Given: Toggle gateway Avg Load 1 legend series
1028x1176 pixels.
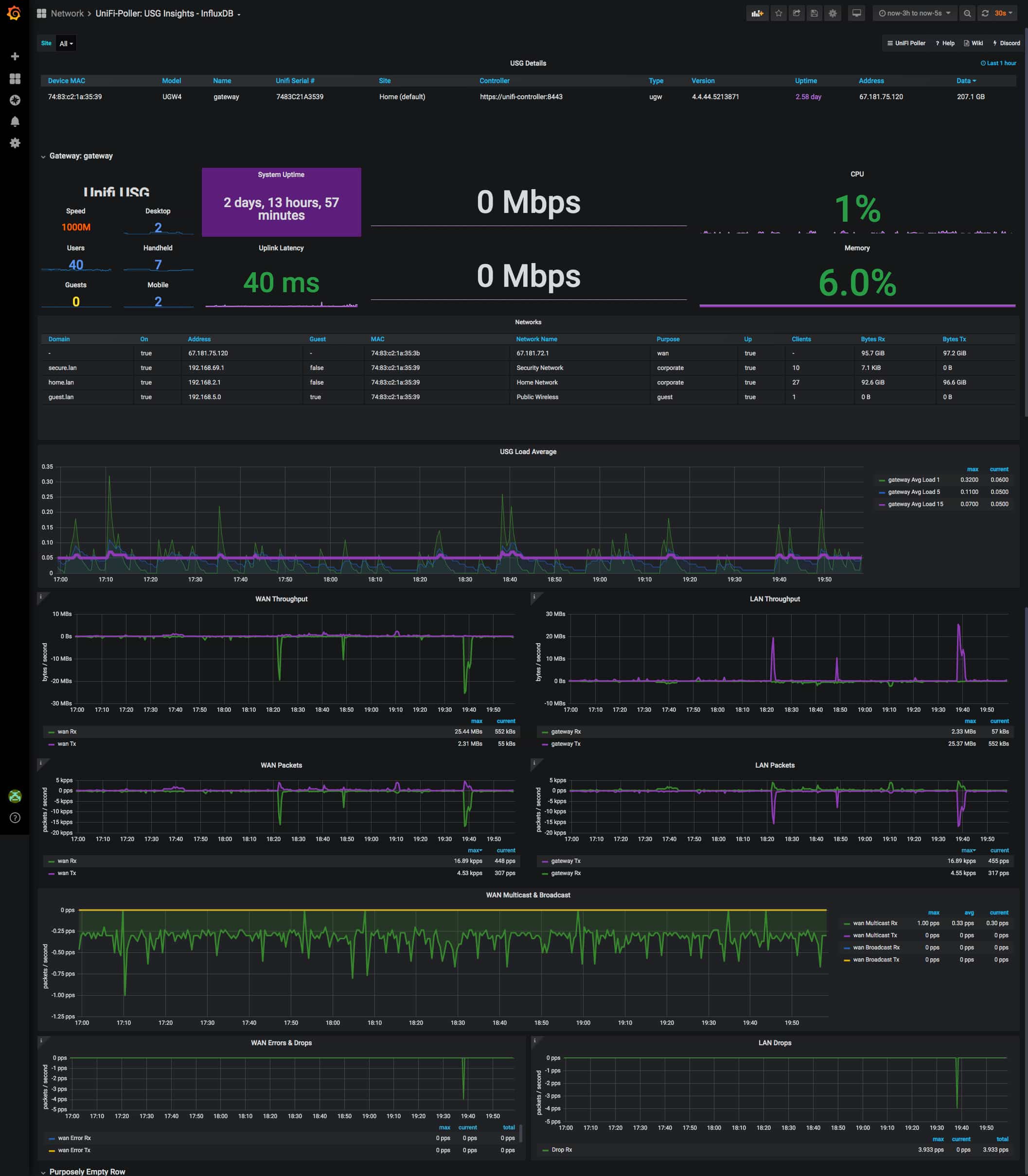Looking at the screenshot, I should pos(913,480).
